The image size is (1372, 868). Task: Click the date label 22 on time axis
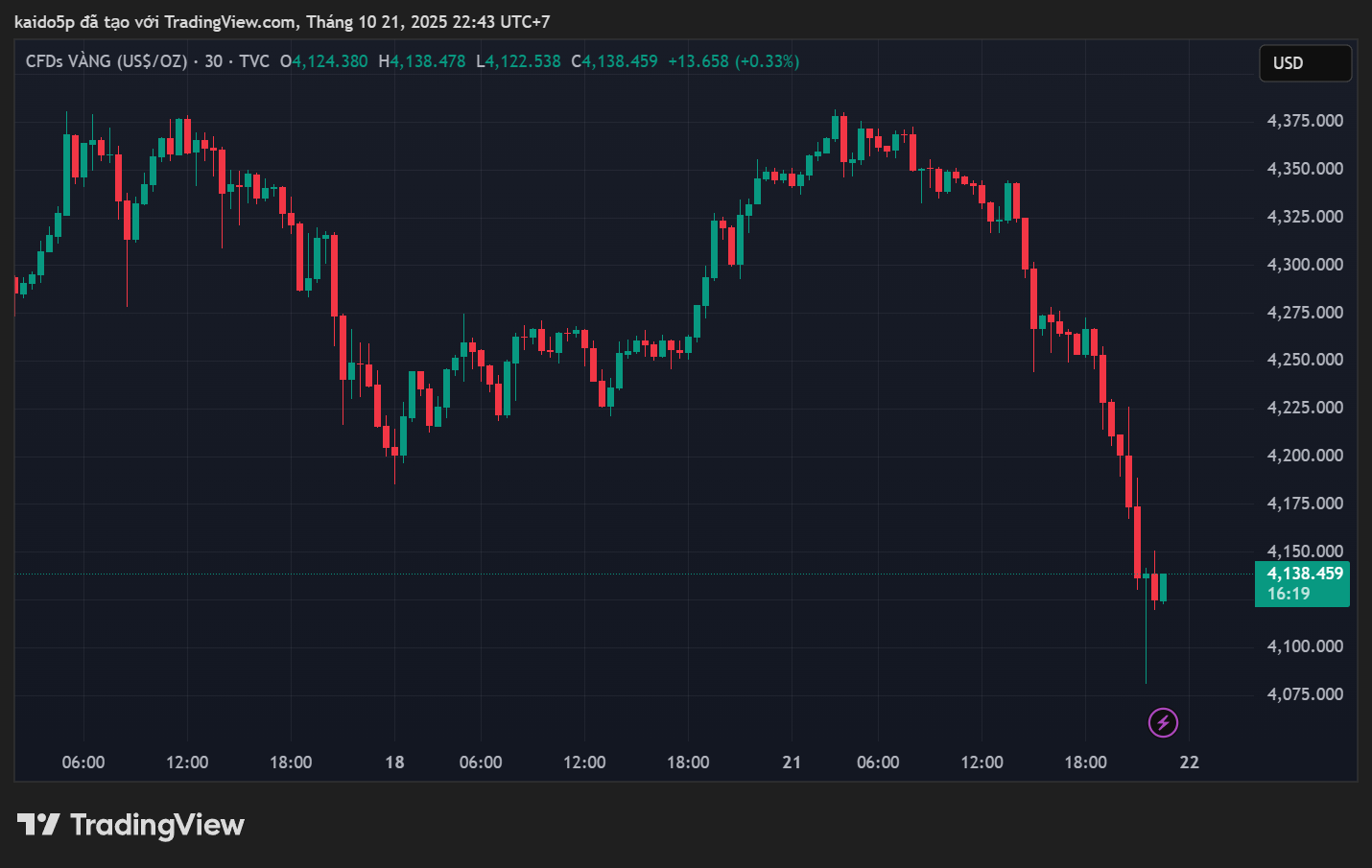1189,762
